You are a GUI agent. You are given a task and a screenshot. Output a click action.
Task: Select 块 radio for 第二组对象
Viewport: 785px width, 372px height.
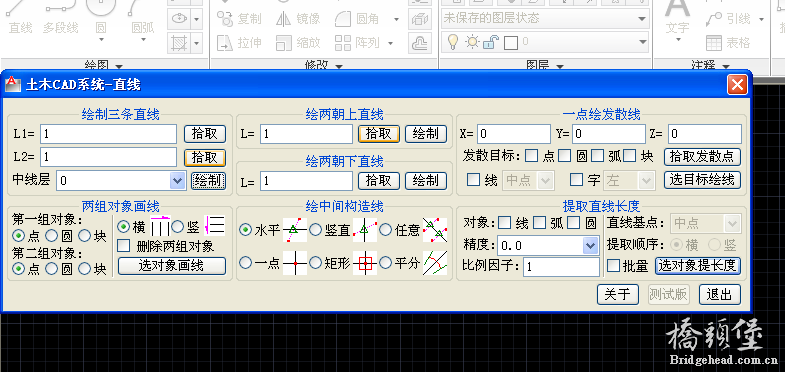tap(85, 269)
